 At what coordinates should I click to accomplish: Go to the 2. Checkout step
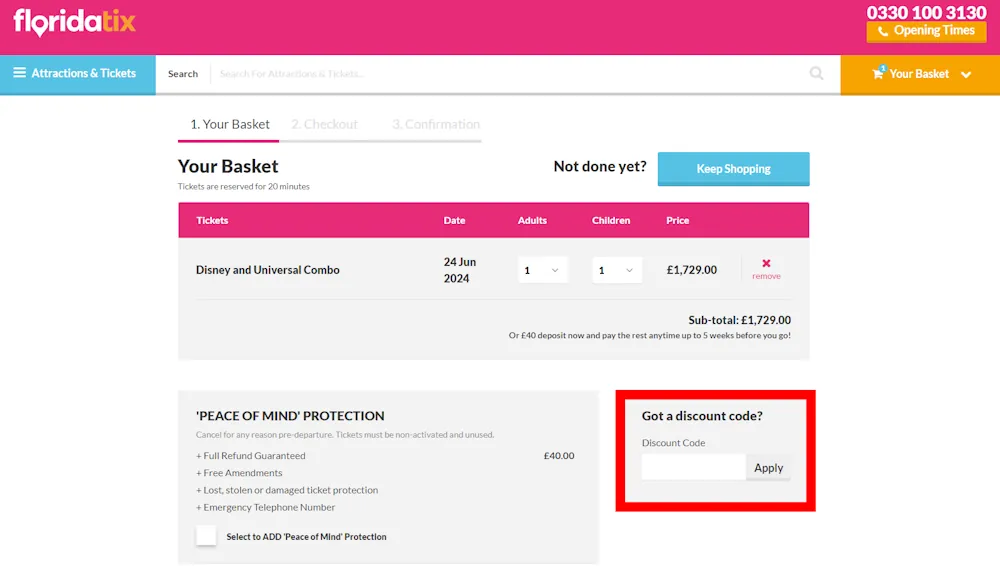click(x=324, y=124)
